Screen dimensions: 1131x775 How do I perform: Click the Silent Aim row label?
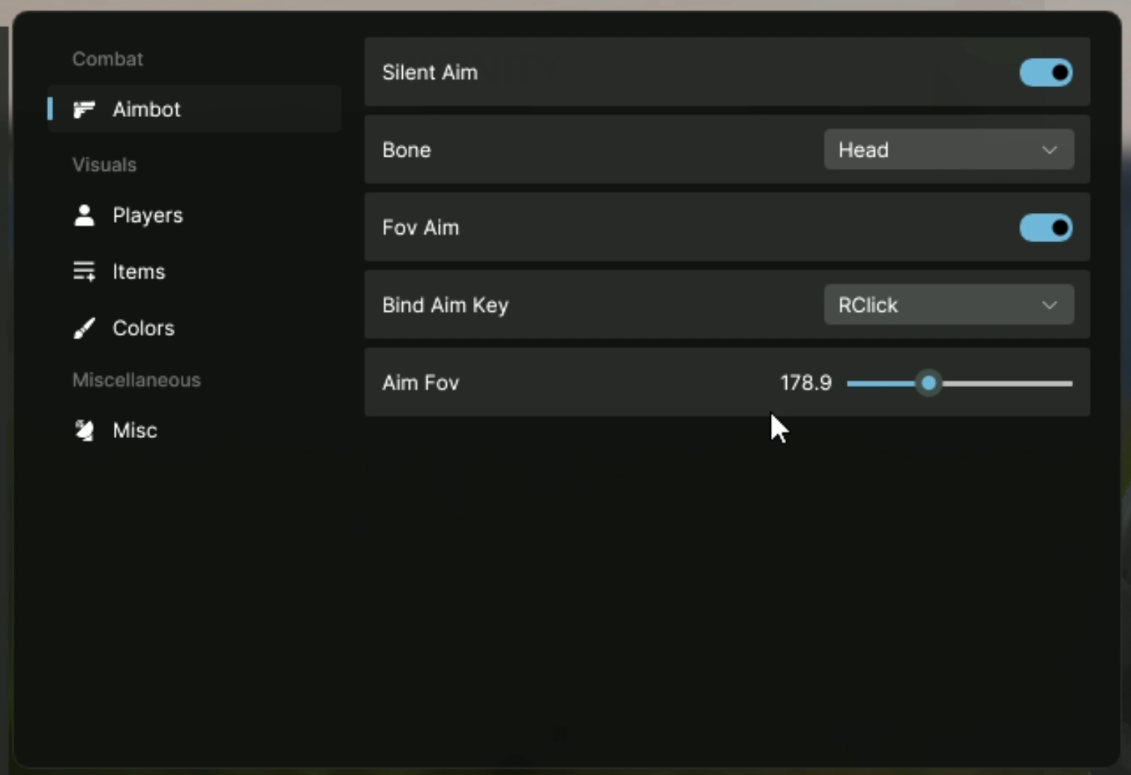tap(430, 73)
